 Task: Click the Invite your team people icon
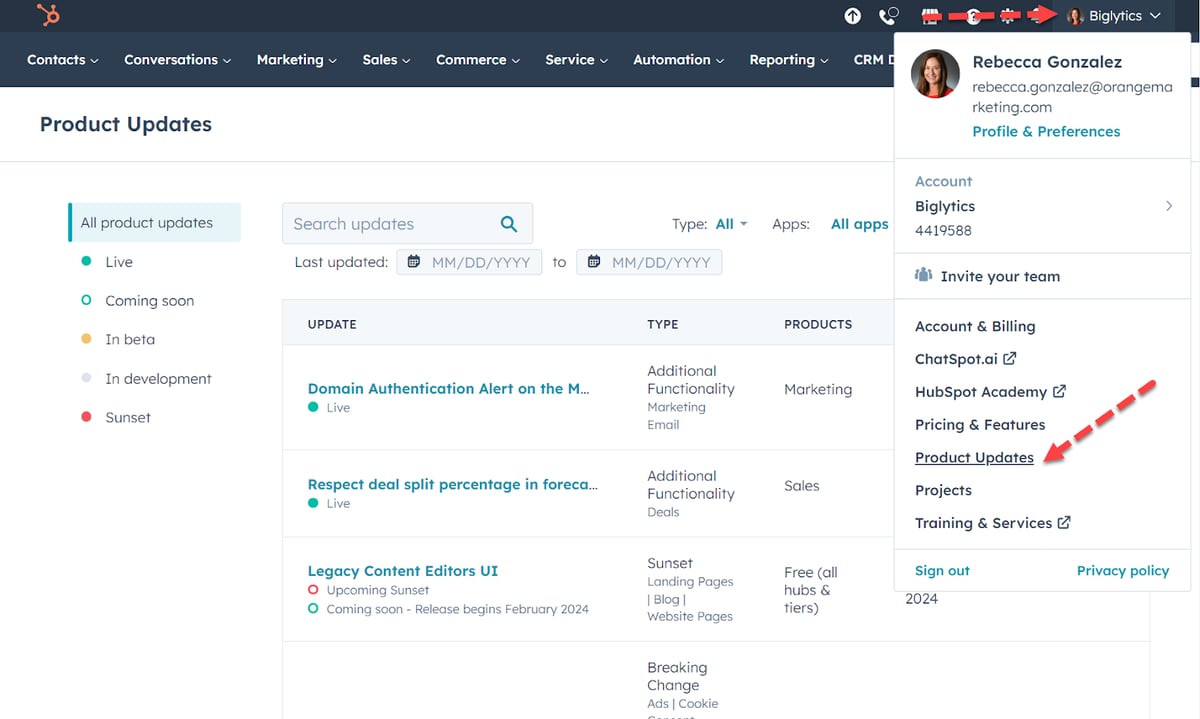(923, 275)
